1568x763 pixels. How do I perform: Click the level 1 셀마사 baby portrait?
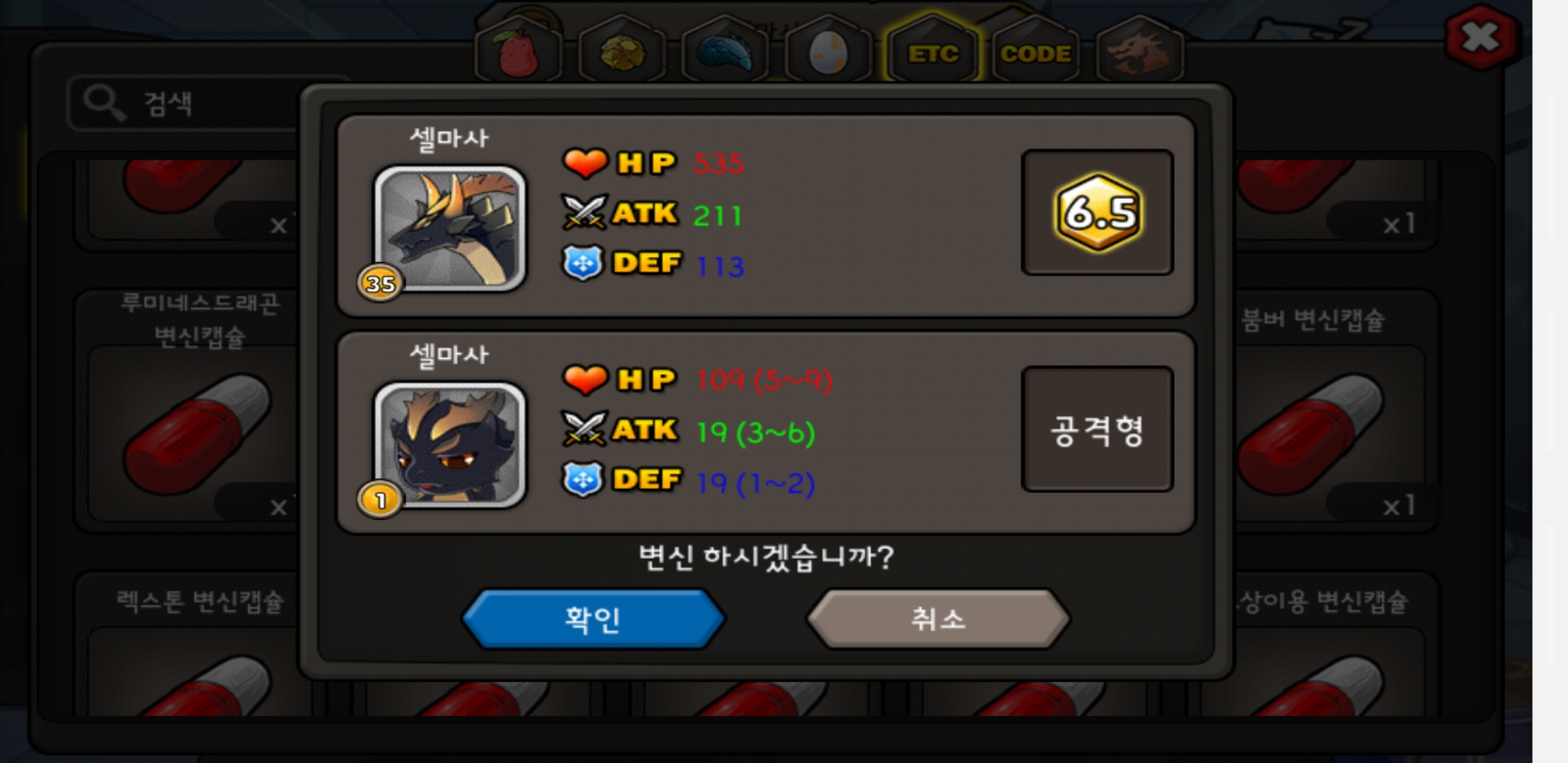click(450, 444)
